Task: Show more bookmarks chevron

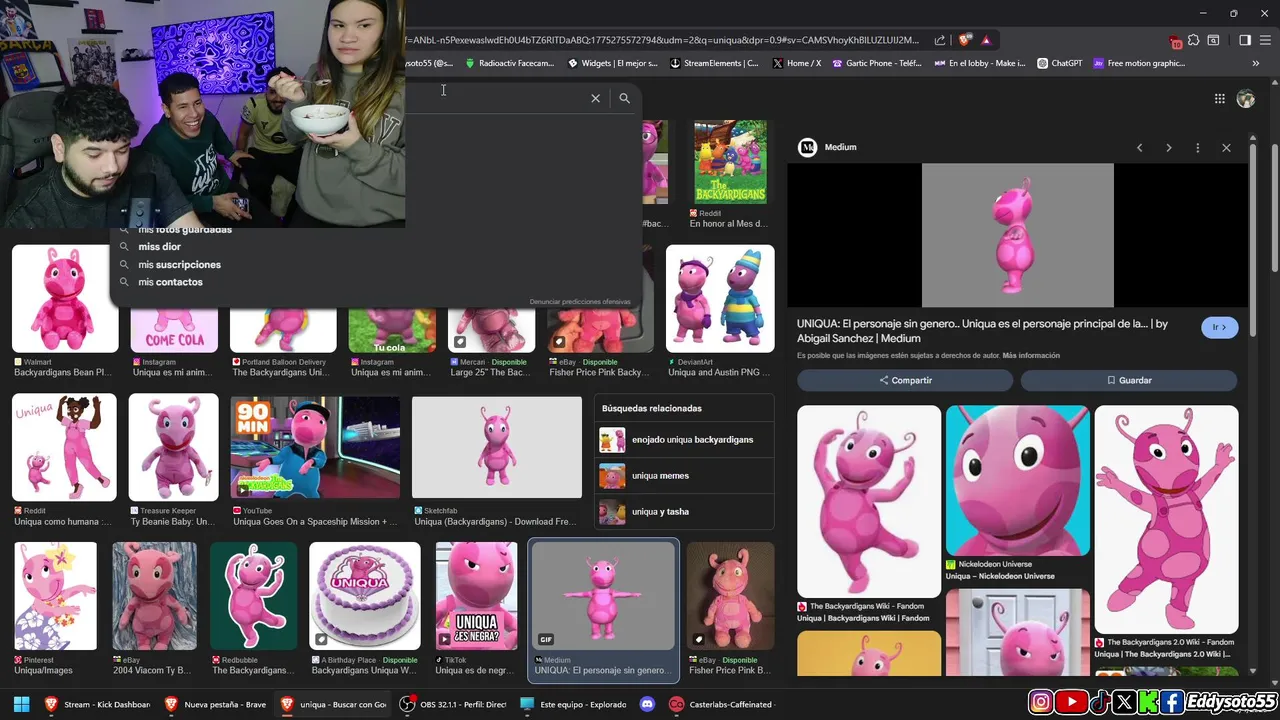Action: pyautogui.click(x=1255, y=63)
